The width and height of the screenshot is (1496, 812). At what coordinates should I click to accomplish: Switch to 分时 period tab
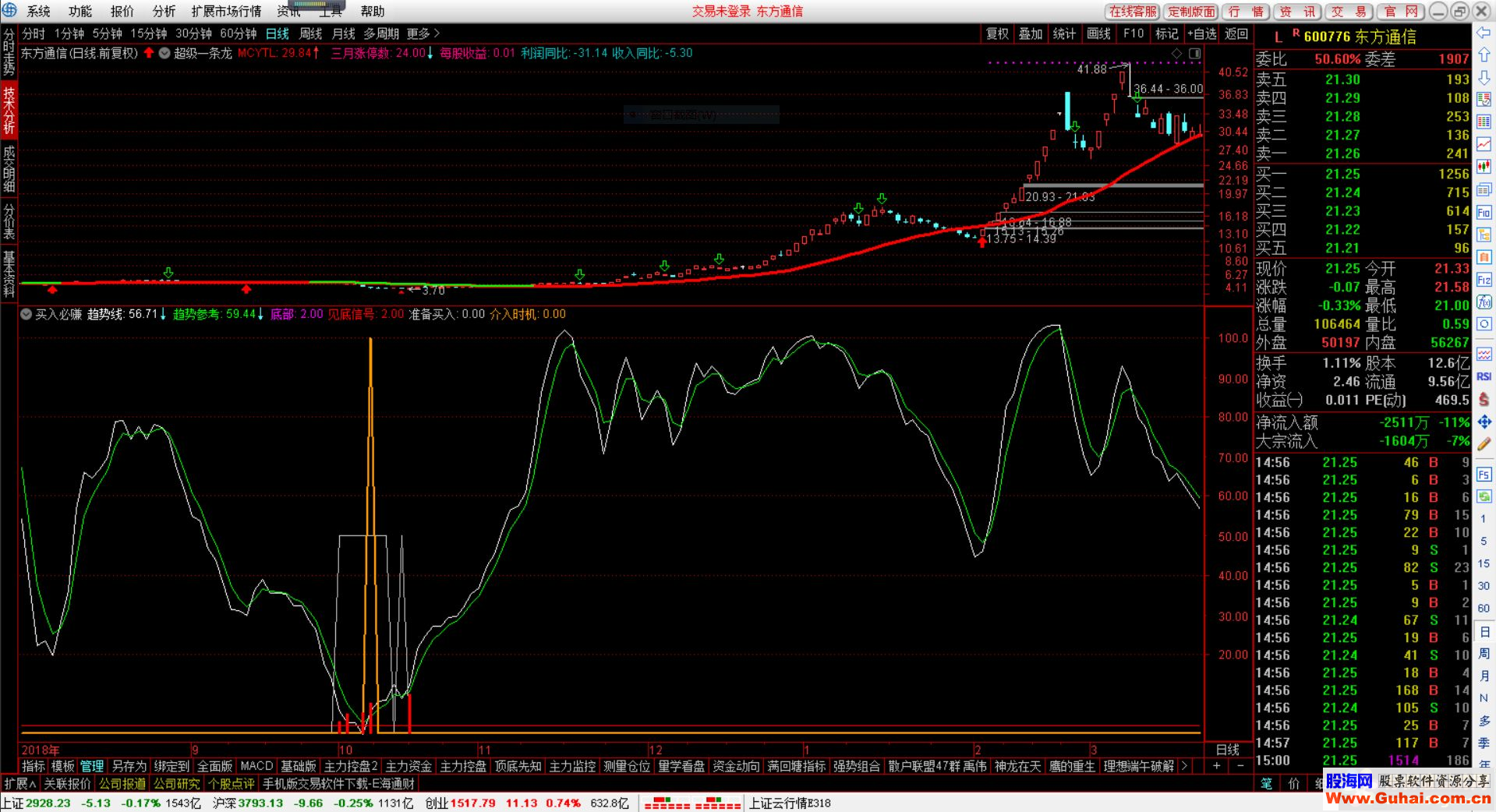click(33, 34)
